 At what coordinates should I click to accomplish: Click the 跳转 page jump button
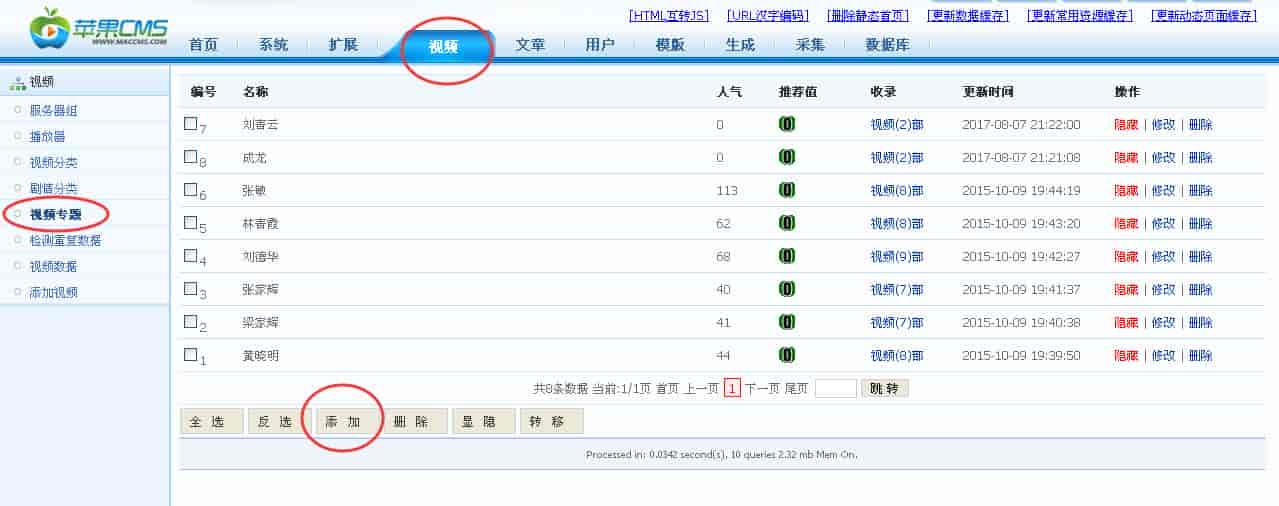click(885, 388)
